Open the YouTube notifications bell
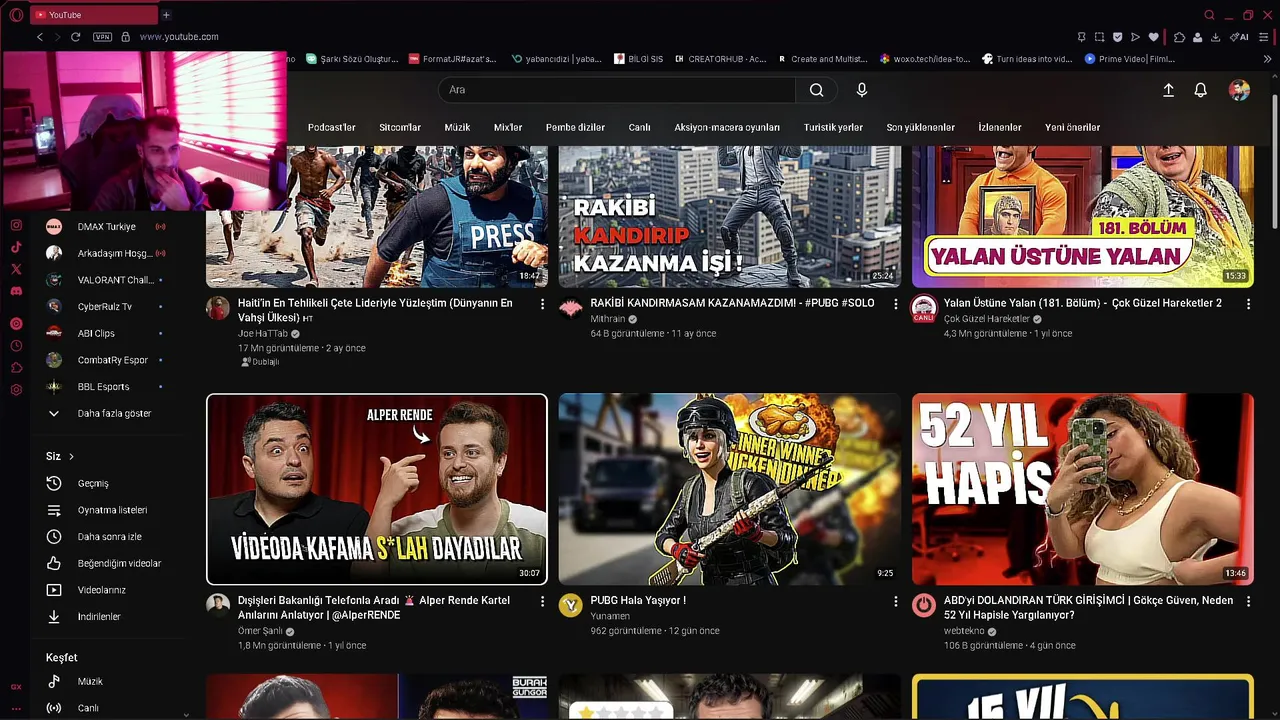The image size is (1280, 720). (x=1201, y=90)
